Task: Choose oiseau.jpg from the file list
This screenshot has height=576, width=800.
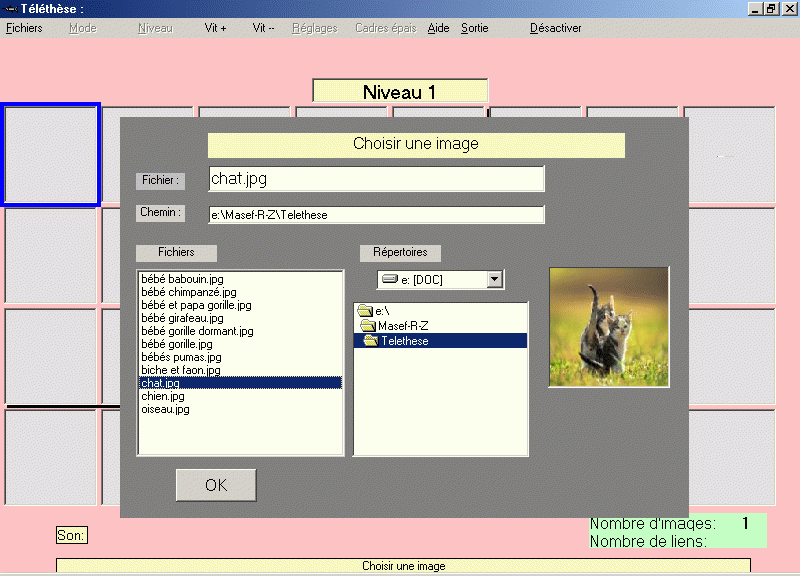Action: pyautogui.click(x=166, y=409)
